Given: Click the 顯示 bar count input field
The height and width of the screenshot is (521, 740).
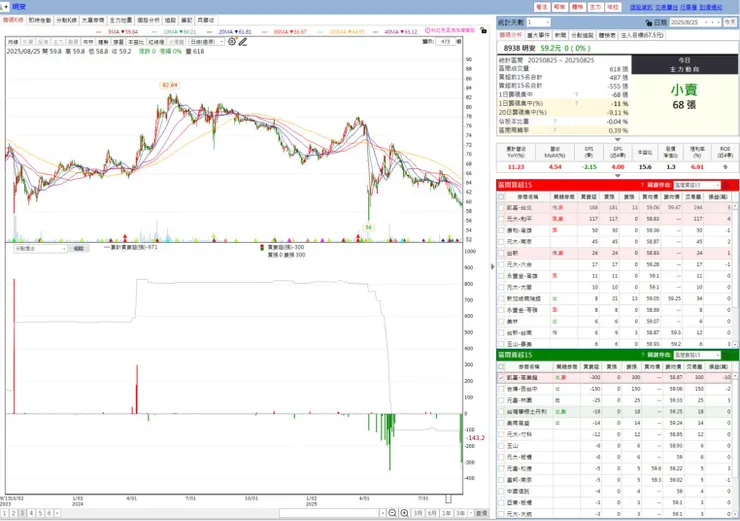Looking at the screenshot, I should click(x=447, y=42).
